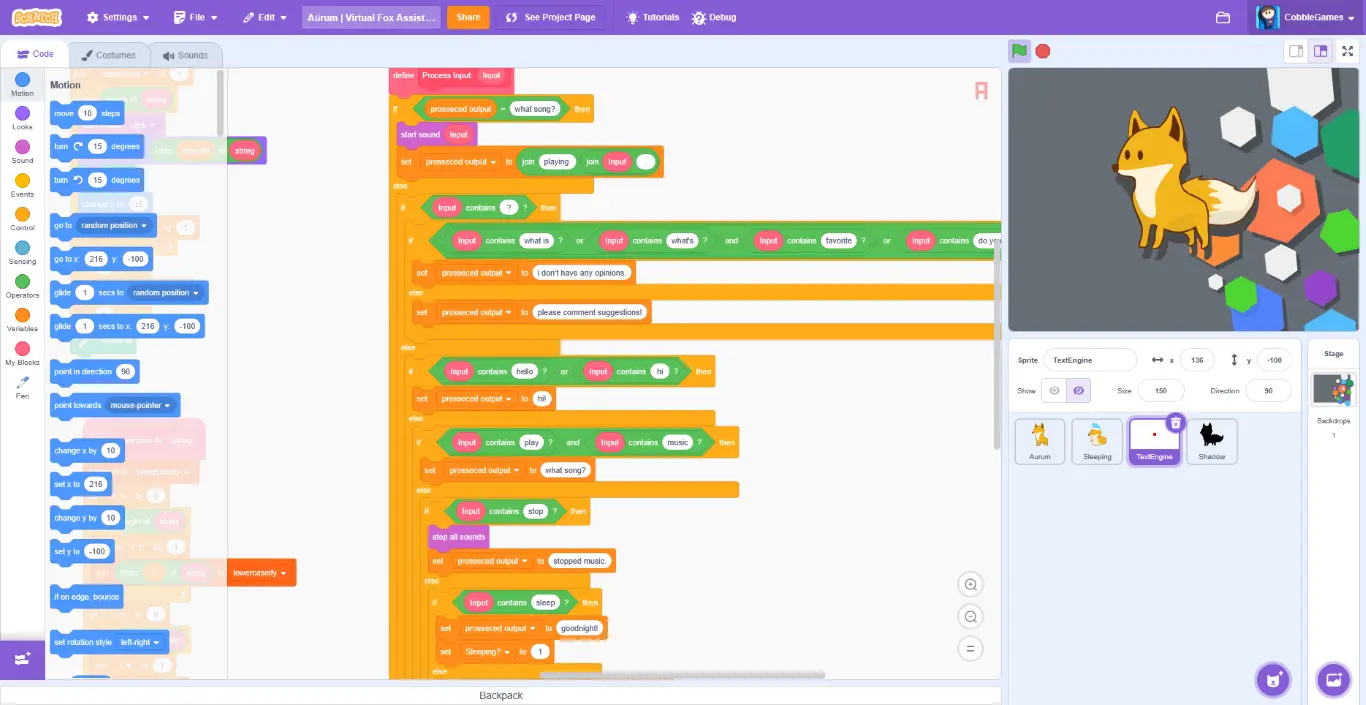Click the Share button
This screenshot has width=1366, height=705.
click(x=468, y=17)
